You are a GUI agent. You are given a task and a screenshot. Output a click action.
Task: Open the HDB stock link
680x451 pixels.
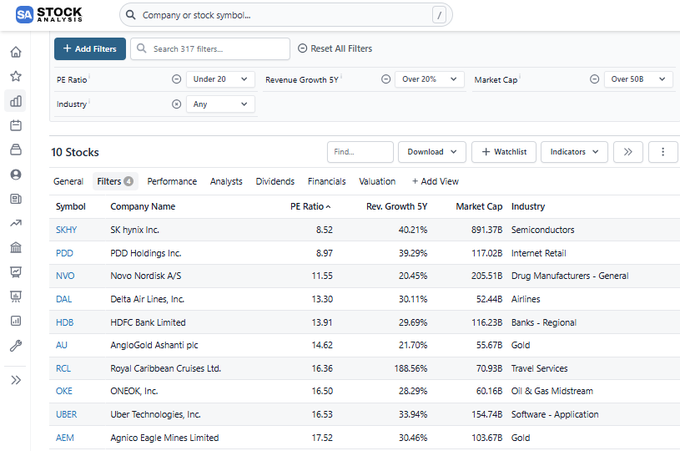[x=65, y=323]
